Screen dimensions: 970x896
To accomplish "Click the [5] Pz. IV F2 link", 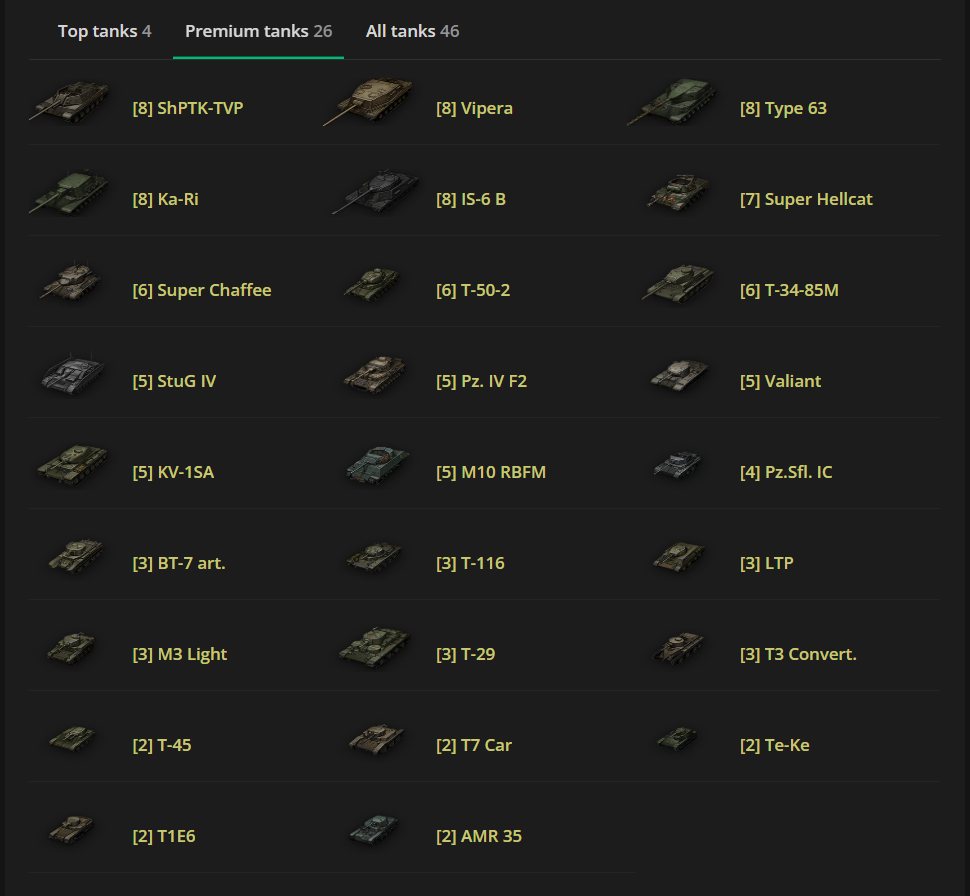I will tap(481, 381).
